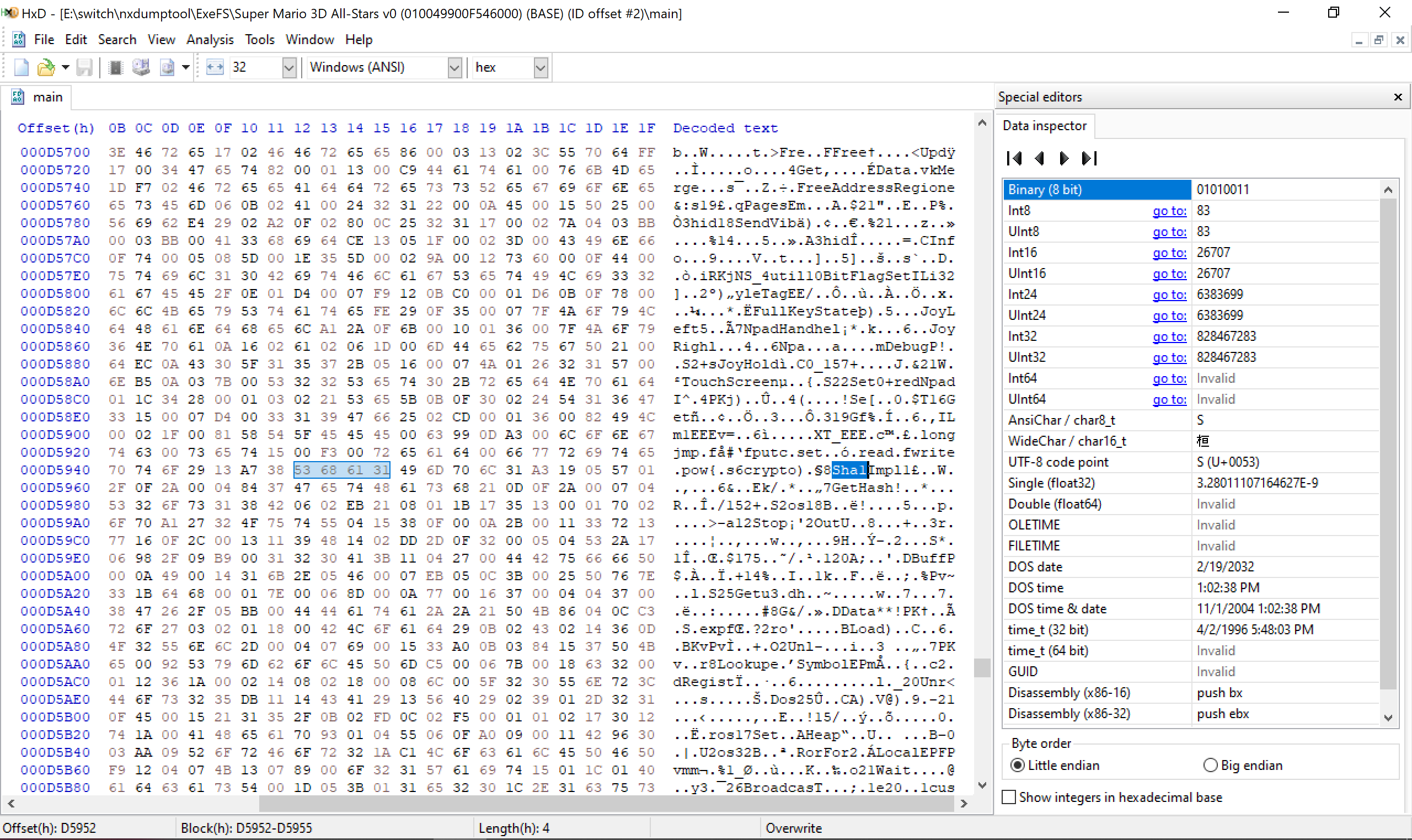1412x840 pixels.
Task: Click the bytes-per-row width icon
Action: 215,67
